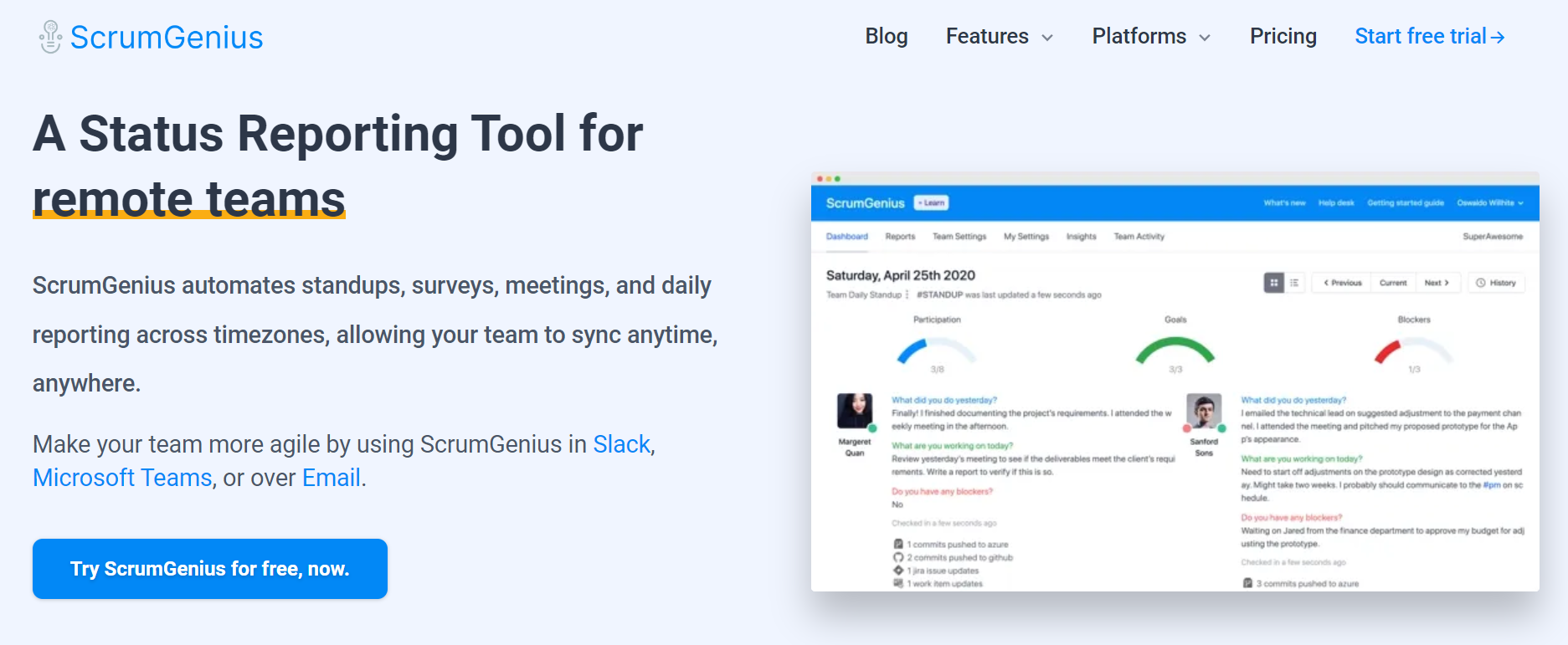
Task: Select list view icon in dashboard preview
Action: pos(1294,283)
